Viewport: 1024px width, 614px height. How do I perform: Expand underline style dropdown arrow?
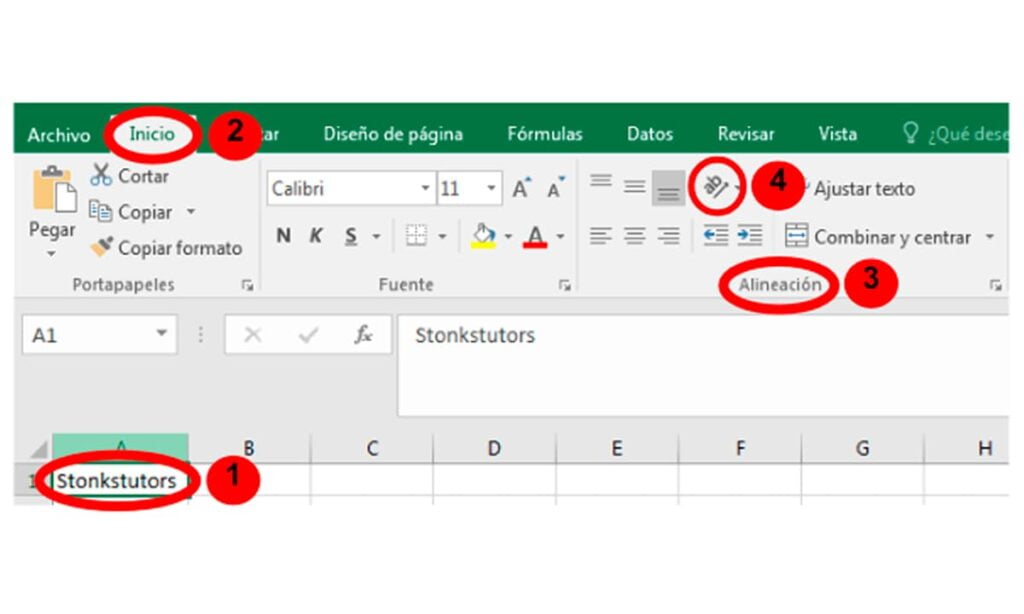(x=376, y=236)
